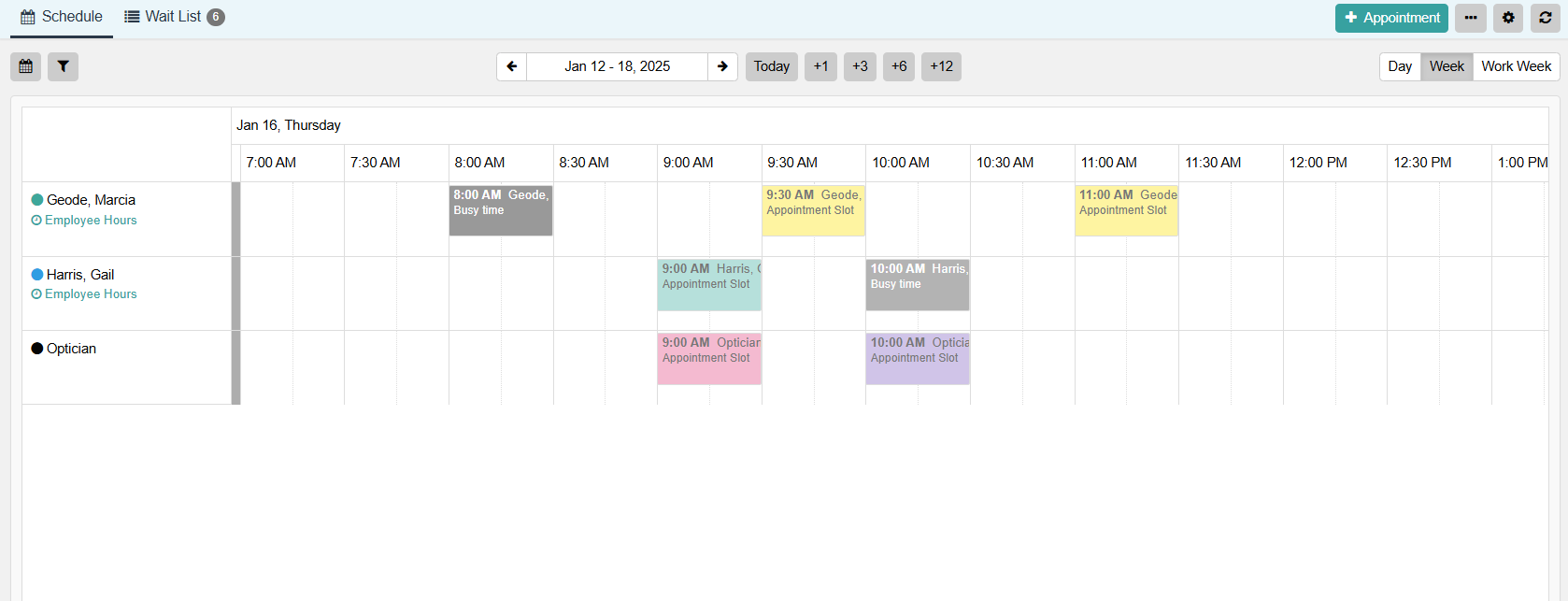The height and width of the screenshot is (601, 1568).
Task: Select the Week view toggle
Action: pyautogui.click(x=1447, y=66)
